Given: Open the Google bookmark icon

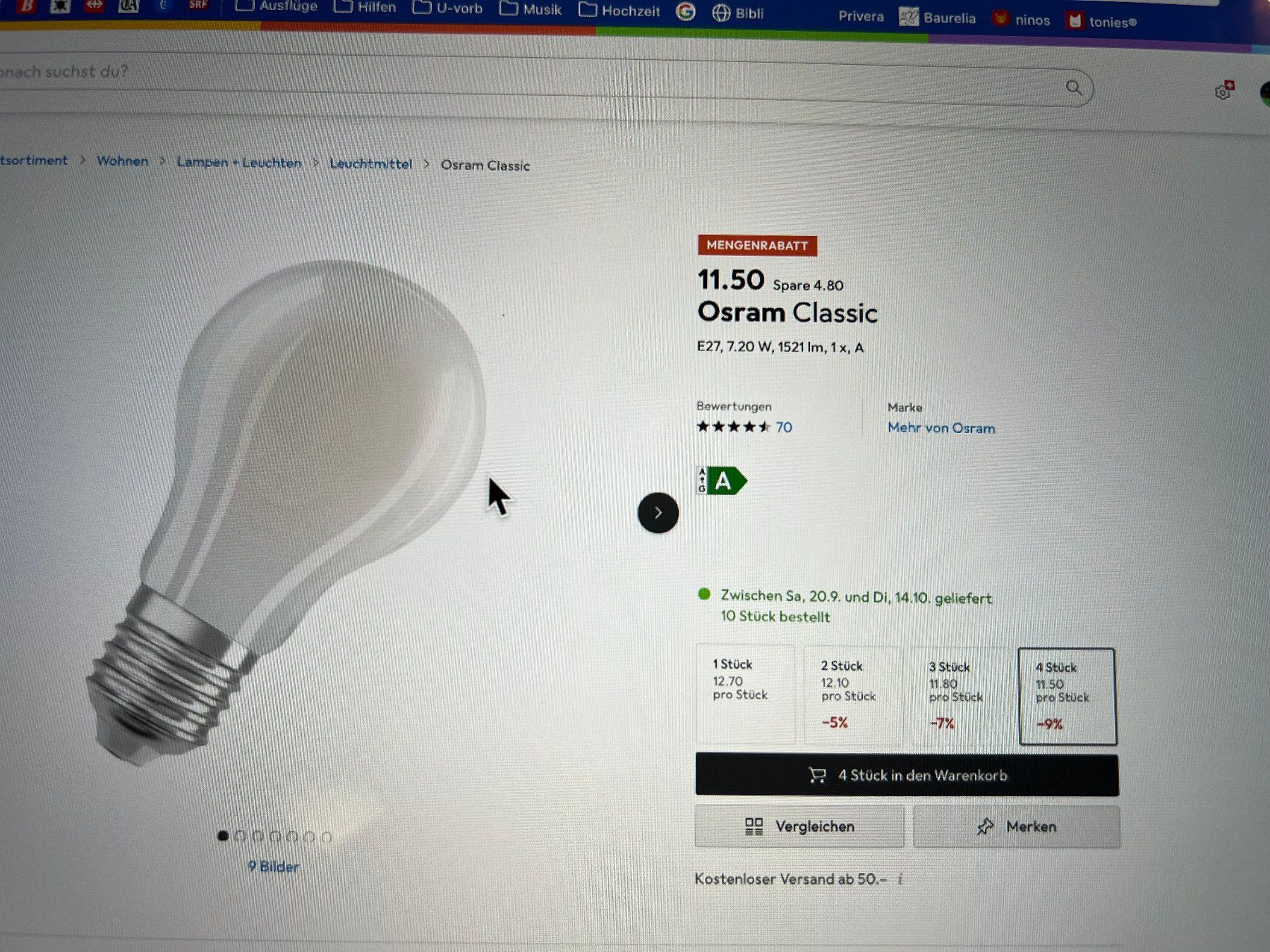Looking at the screenshot, I should click(x=685, y=11).
